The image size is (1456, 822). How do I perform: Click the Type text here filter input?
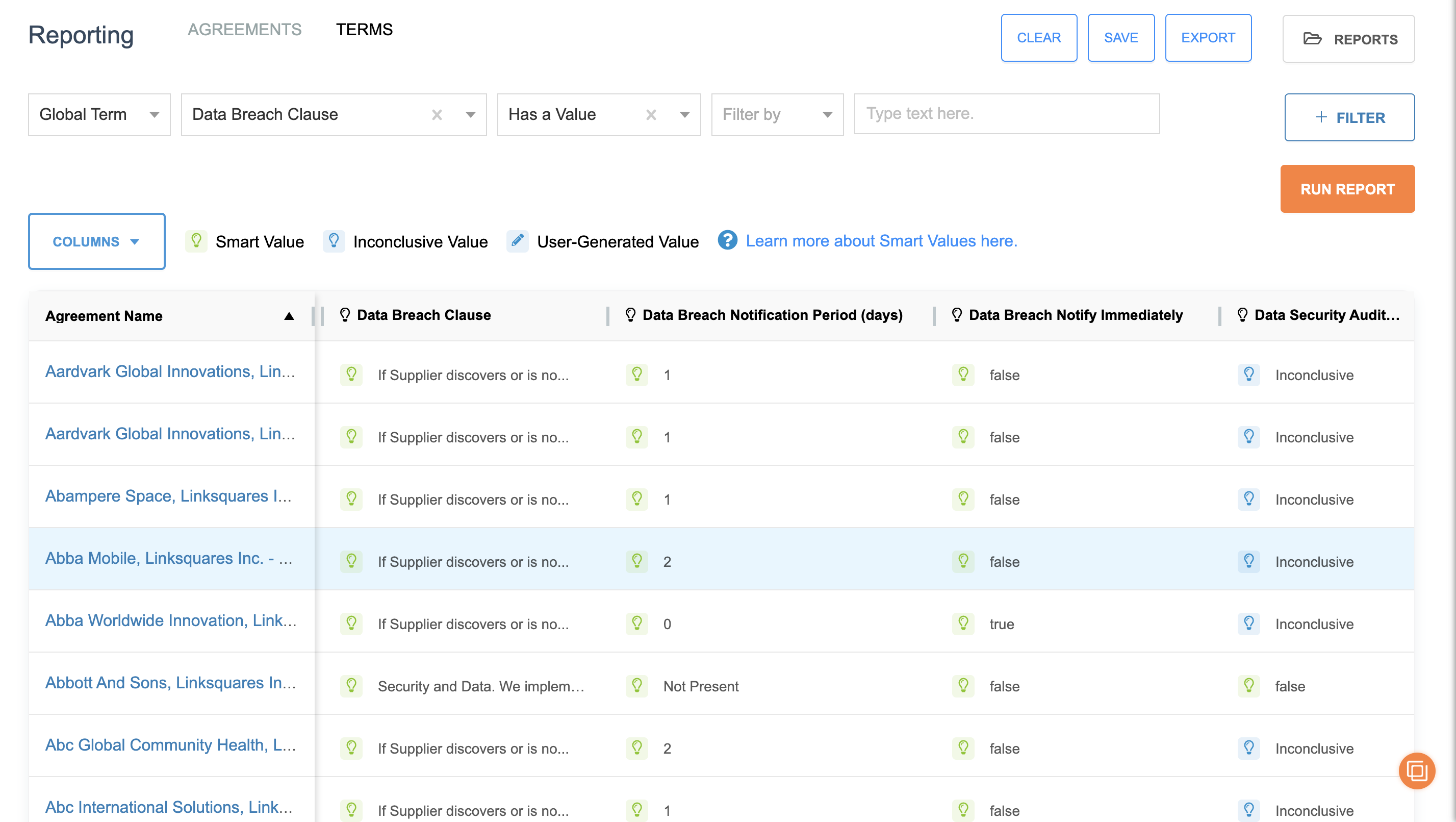pos(1006,114)
